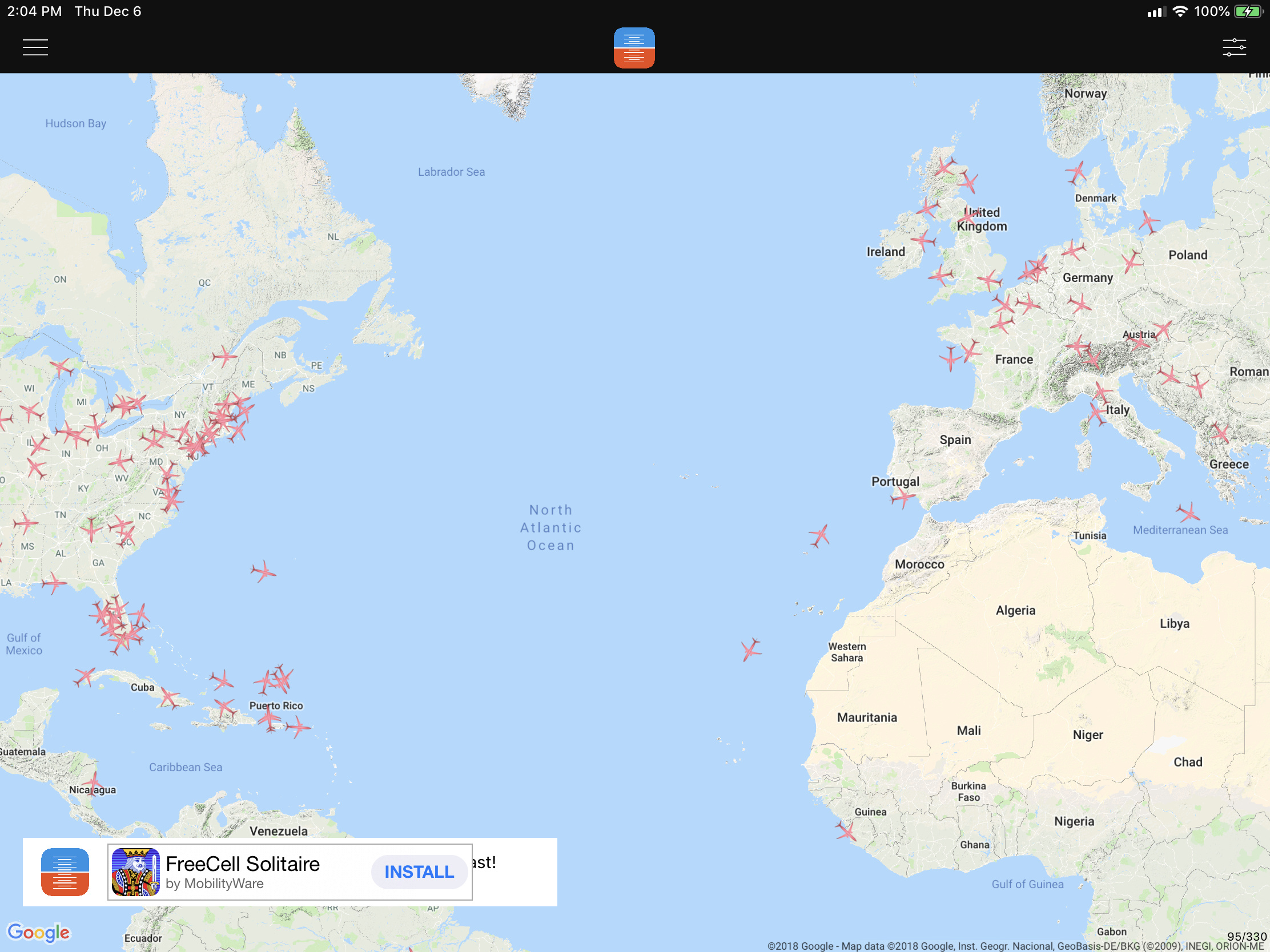Viewport: 1270px width, 952px height.
Task: Tap the plane near Guinea coast
Action: tap(846, 830)
